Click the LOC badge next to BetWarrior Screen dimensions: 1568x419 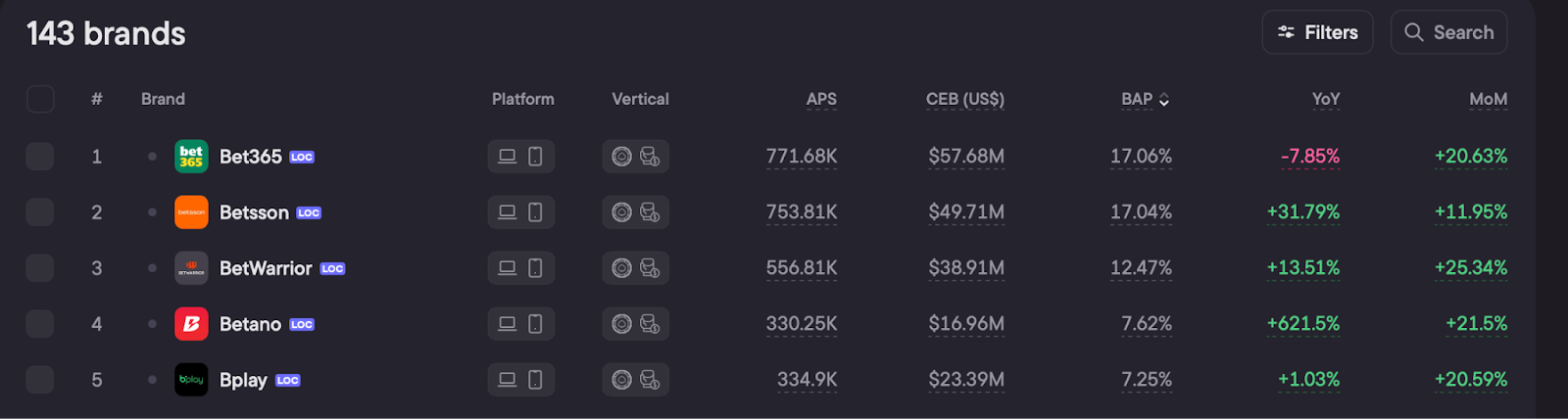point(333,269)
